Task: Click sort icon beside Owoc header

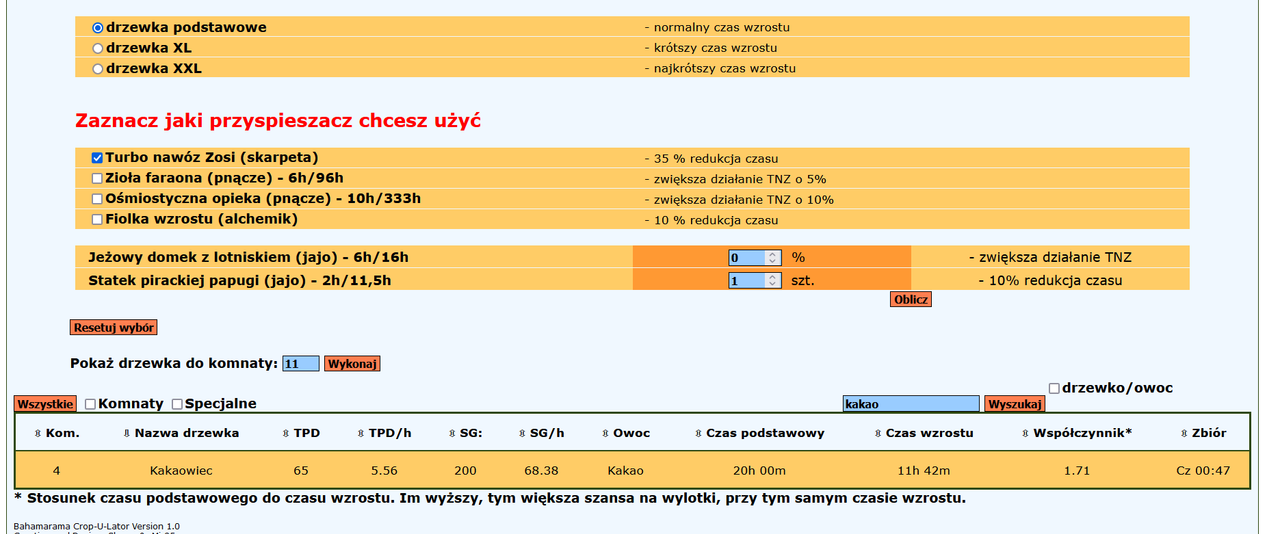Action: click(x=604, y=434)
